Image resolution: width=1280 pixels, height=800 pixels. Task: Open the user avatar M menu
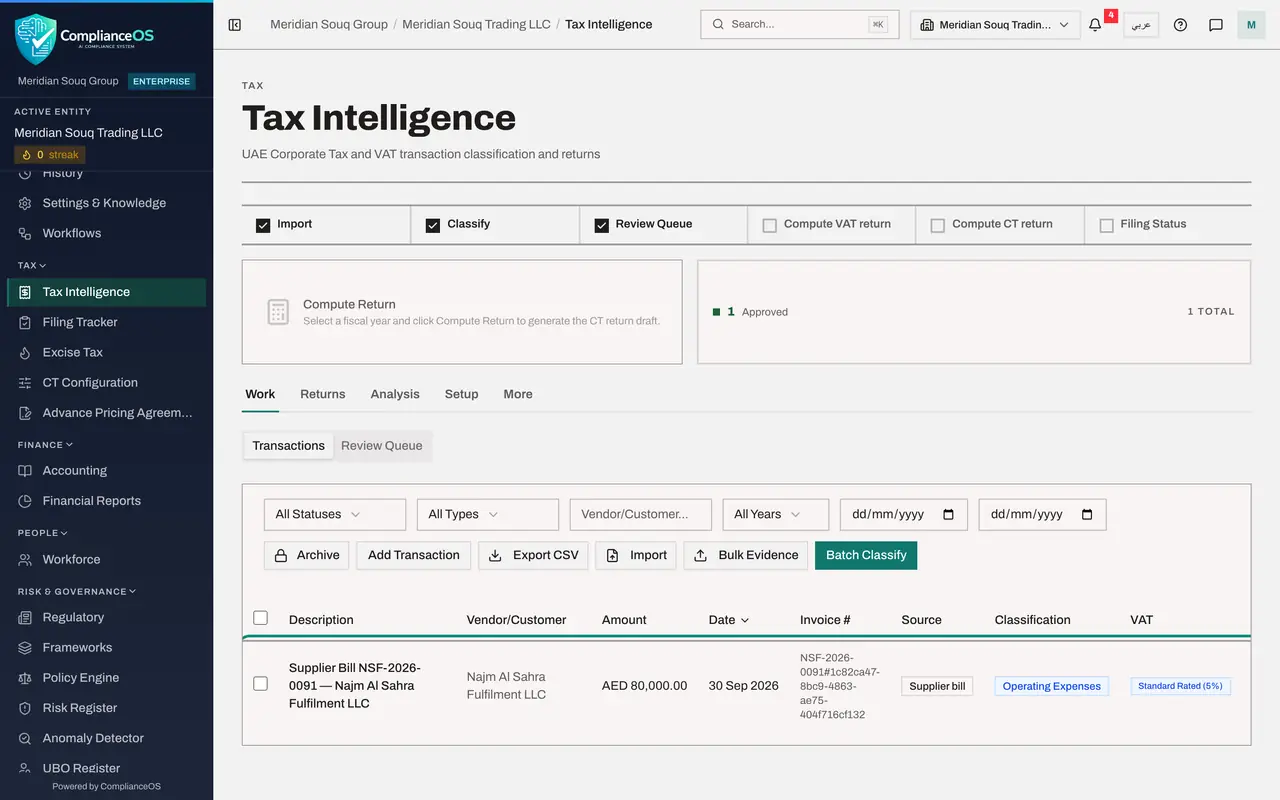(1251, 25)
